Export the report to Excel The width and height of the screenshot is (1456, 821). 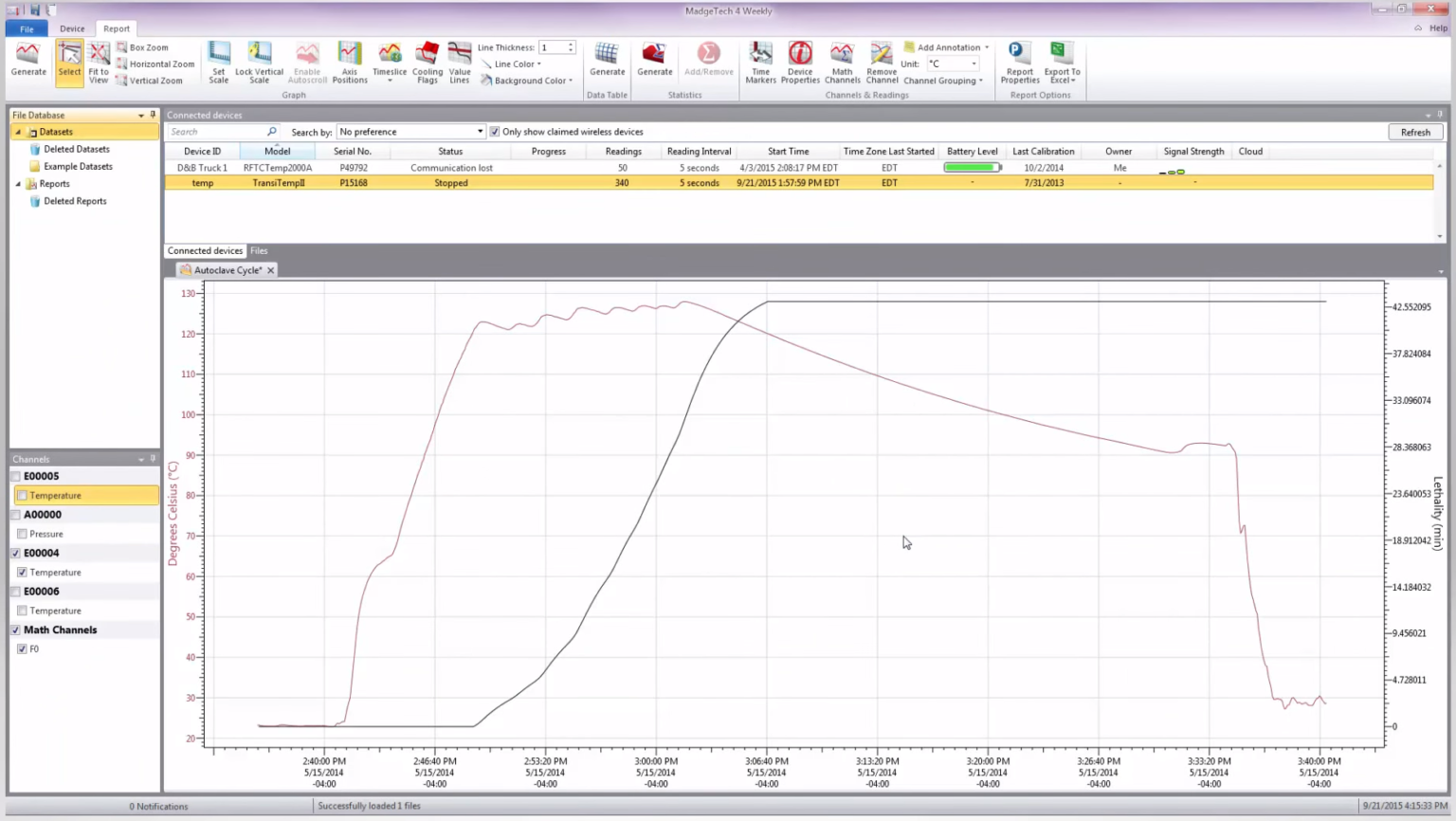(1061, 61)
